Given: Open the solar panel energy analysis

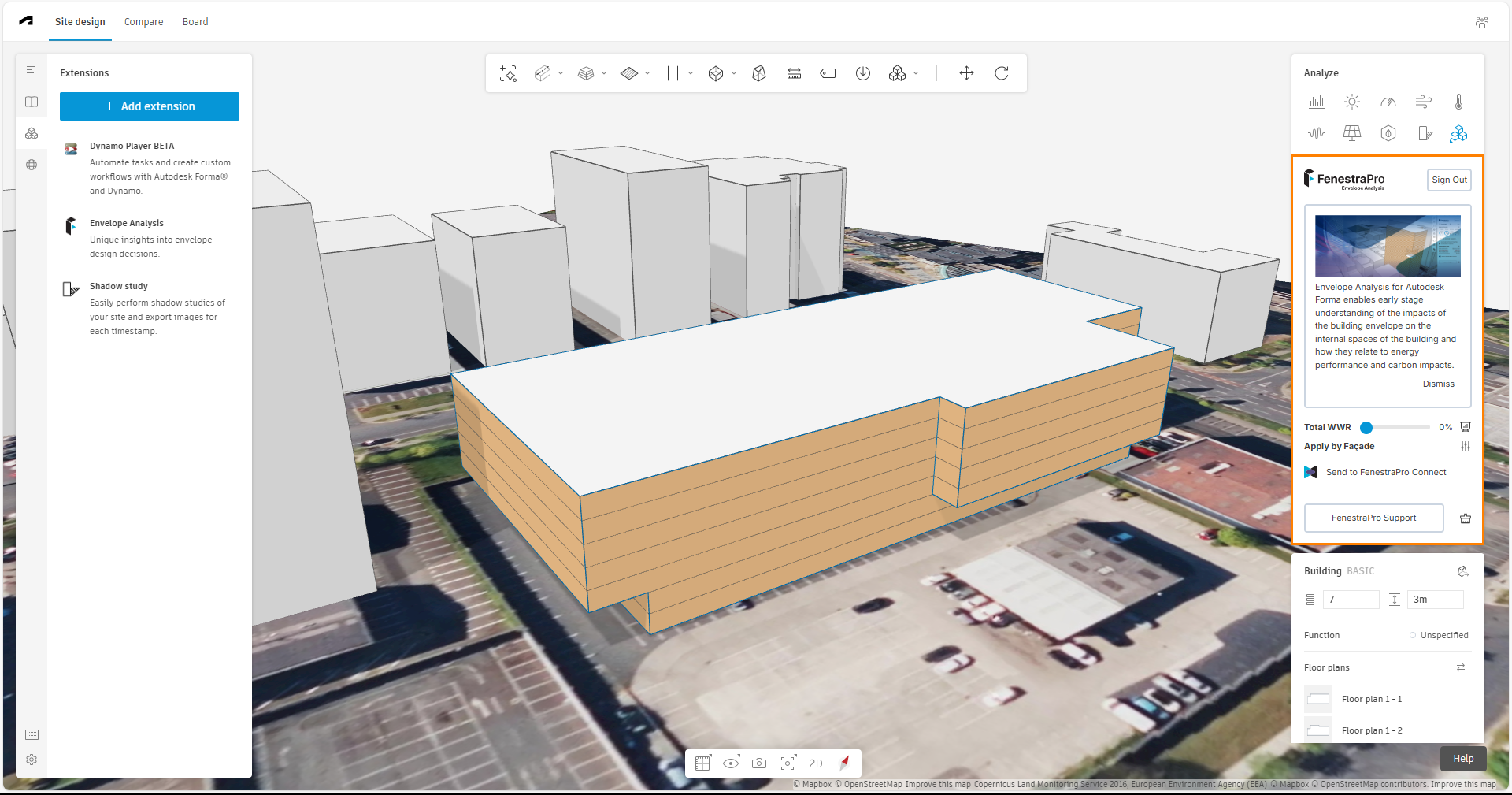Looking at the screenshot, I should point(1352,133).
